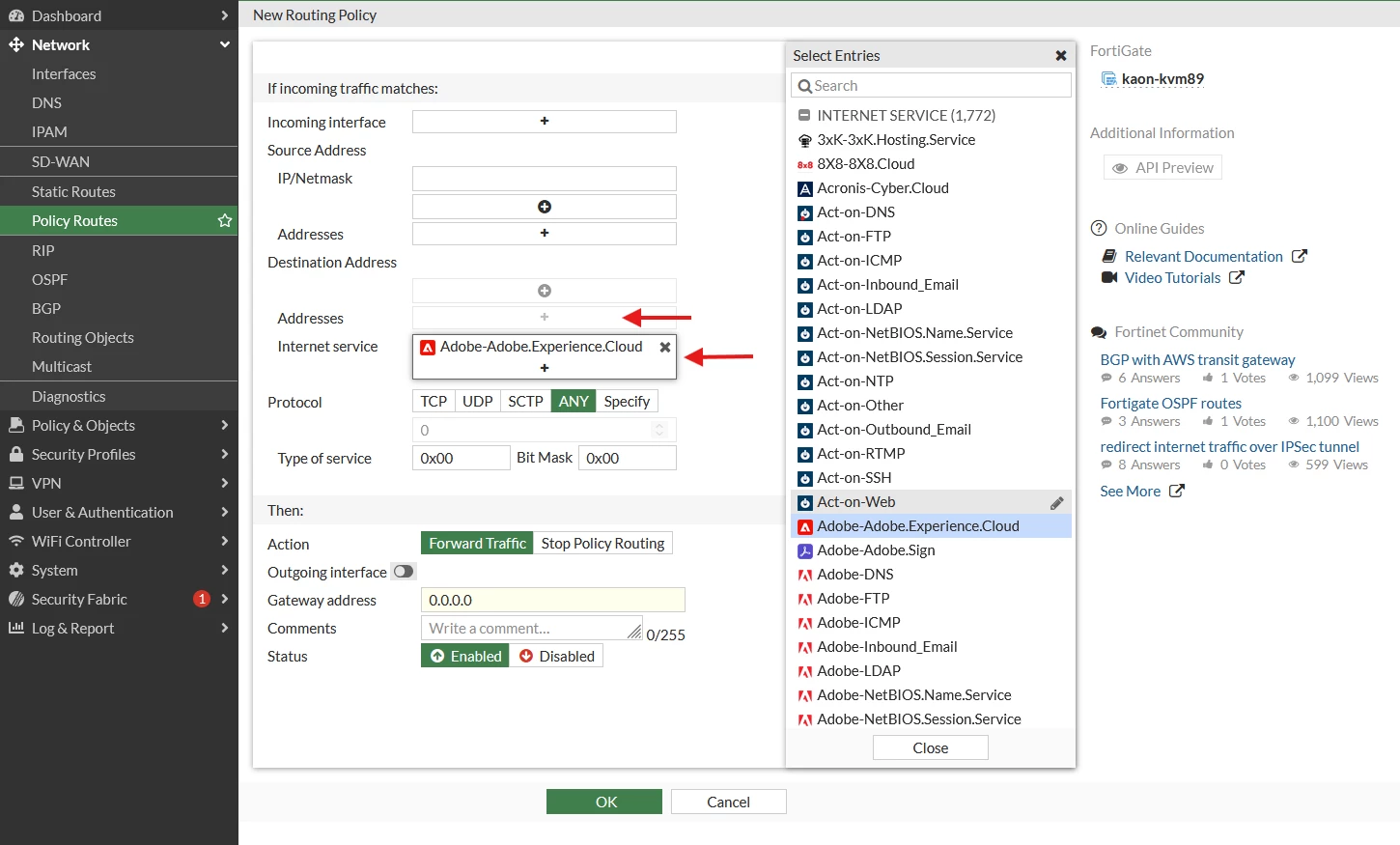1400x845 pixels.
Task: Open the API Preview button
Action: 1162,167
